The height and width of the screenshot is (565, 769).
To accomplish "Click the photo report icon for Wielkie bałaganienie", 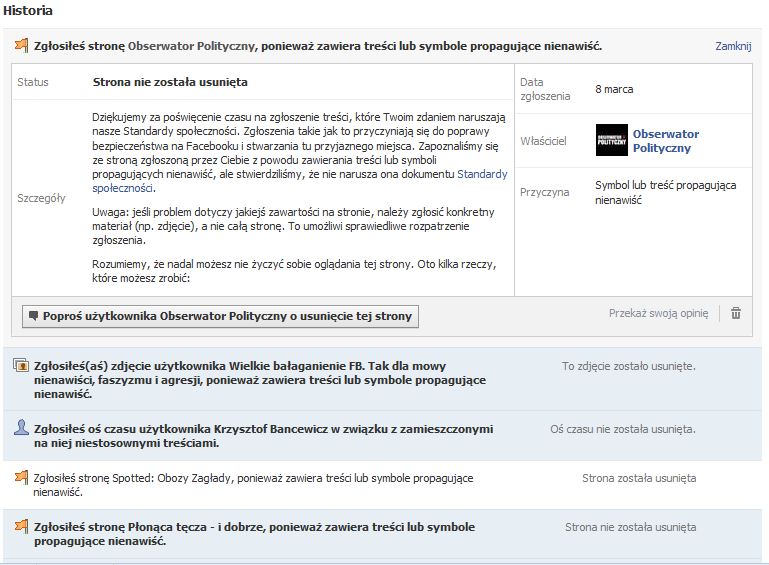I will pos(21,366).
